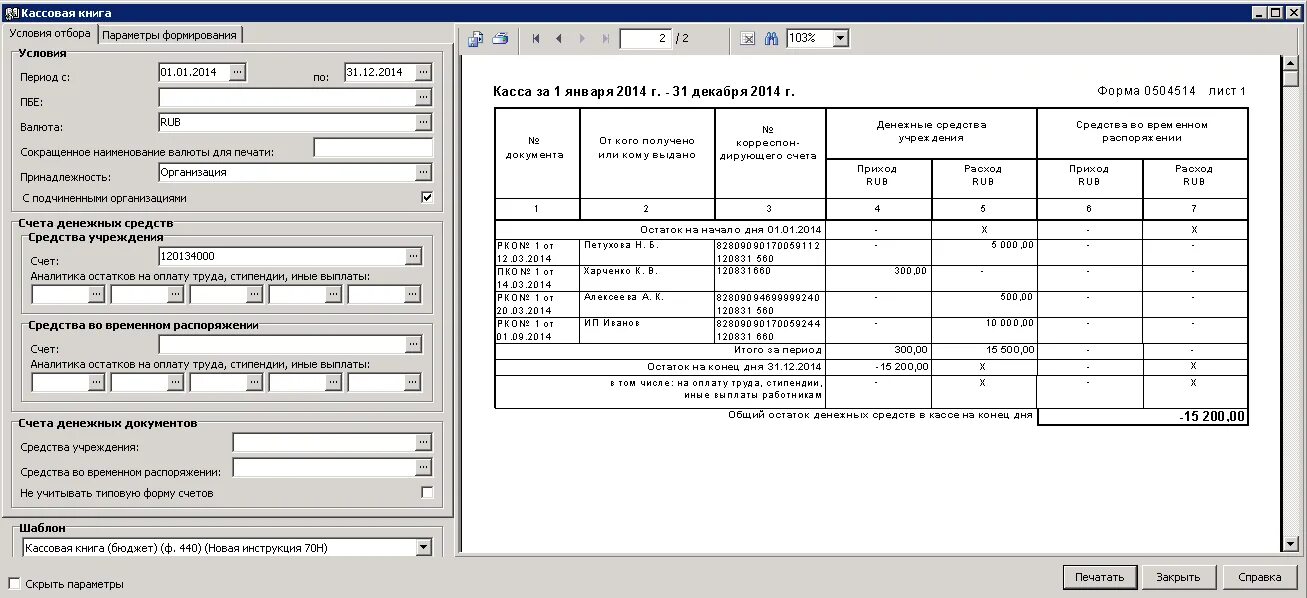The width and height of the screenshot is (1307, 598).
Task: Browse Средства во временном распоряжении Счет
Action: click(x=413, y=345)
